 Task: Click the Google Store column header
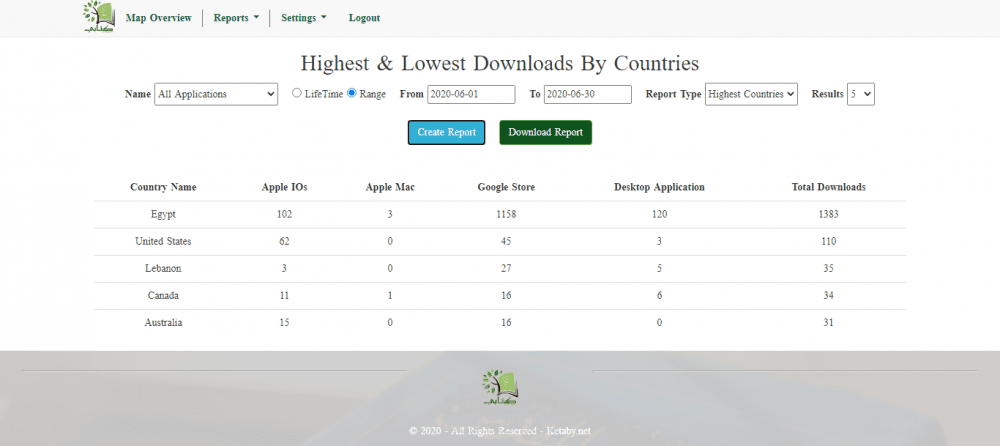506,187
